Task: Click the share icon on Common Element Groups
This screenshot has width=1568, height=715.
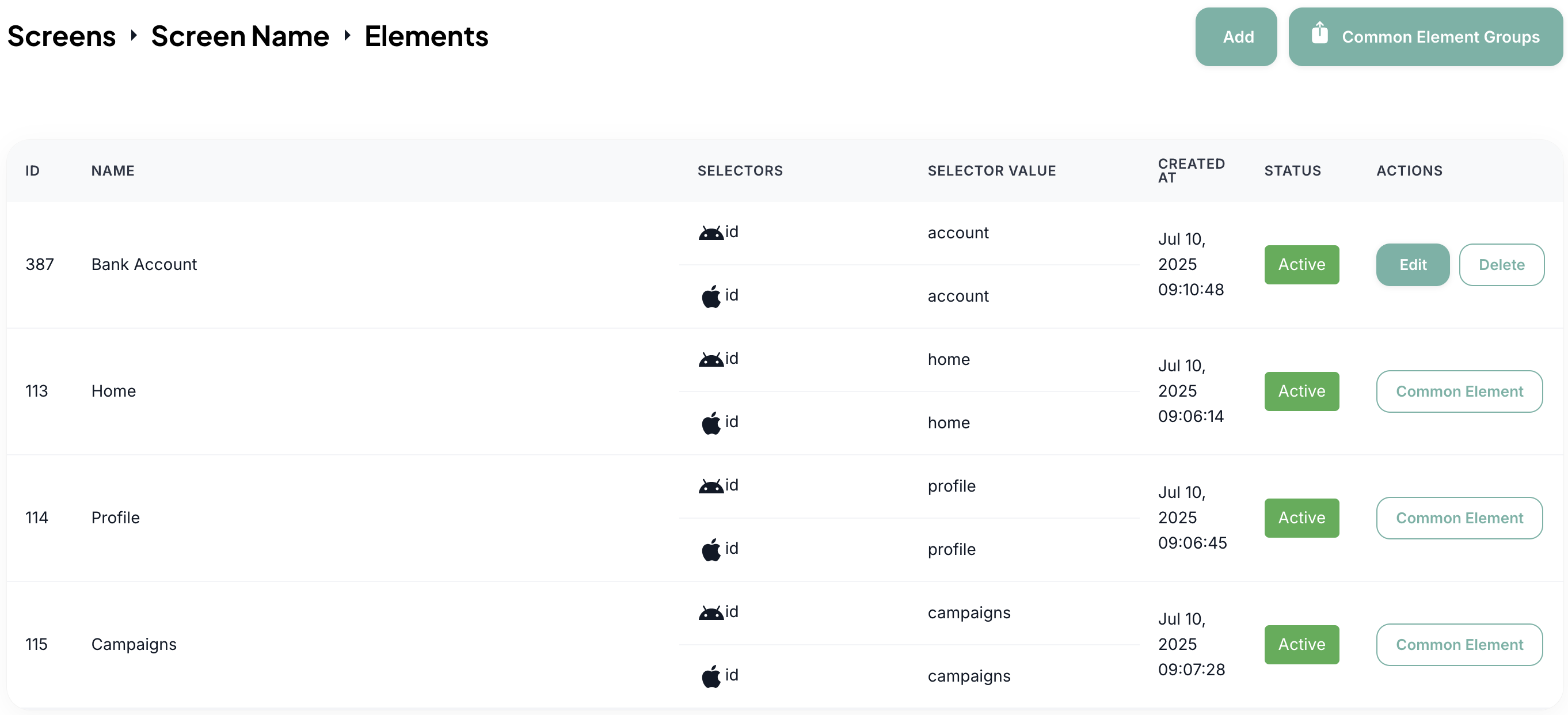Action: pyautogui.click(x=1319, y=33)
